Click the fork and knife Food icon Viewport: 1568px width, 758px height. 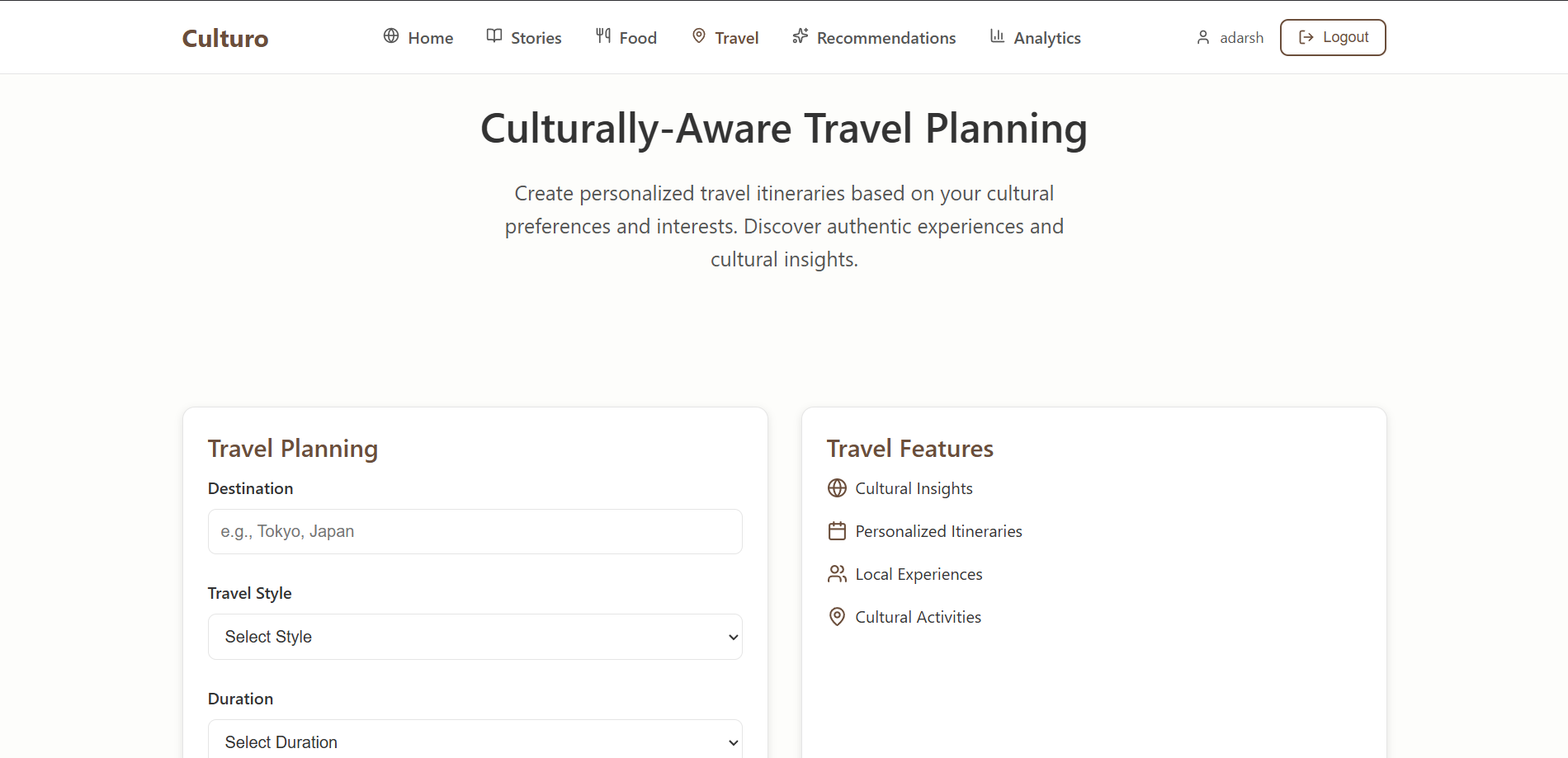click(603, 35)
